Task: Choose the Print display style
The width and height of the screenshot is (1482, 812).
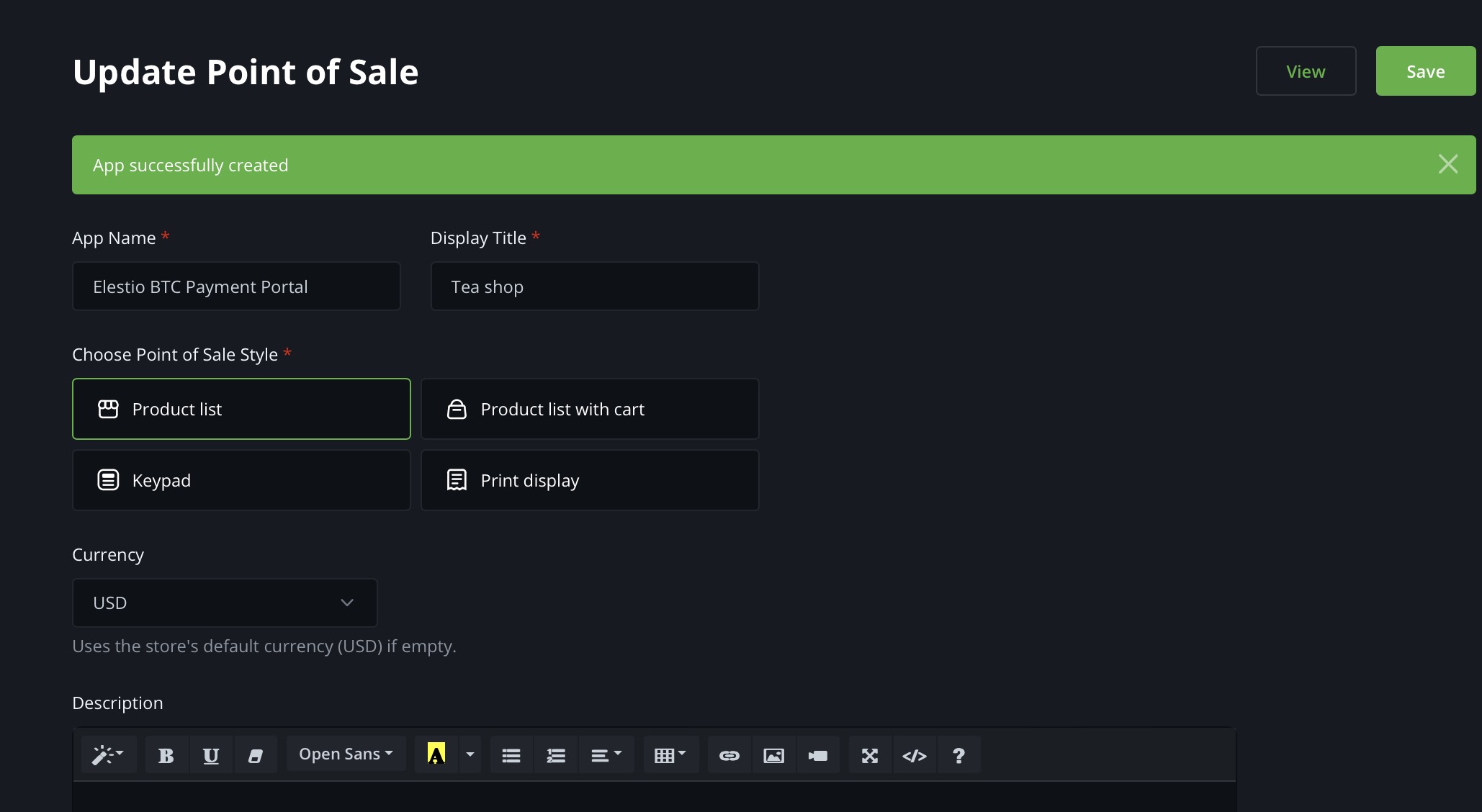Action: pyautogui.click(x=590, y=480)
